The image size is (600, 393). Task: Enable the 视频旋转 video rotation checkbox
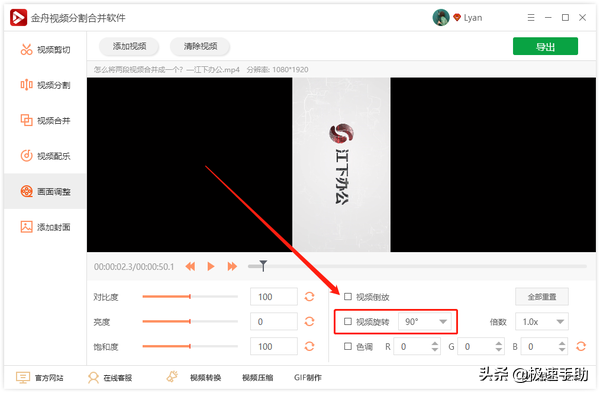348,321
